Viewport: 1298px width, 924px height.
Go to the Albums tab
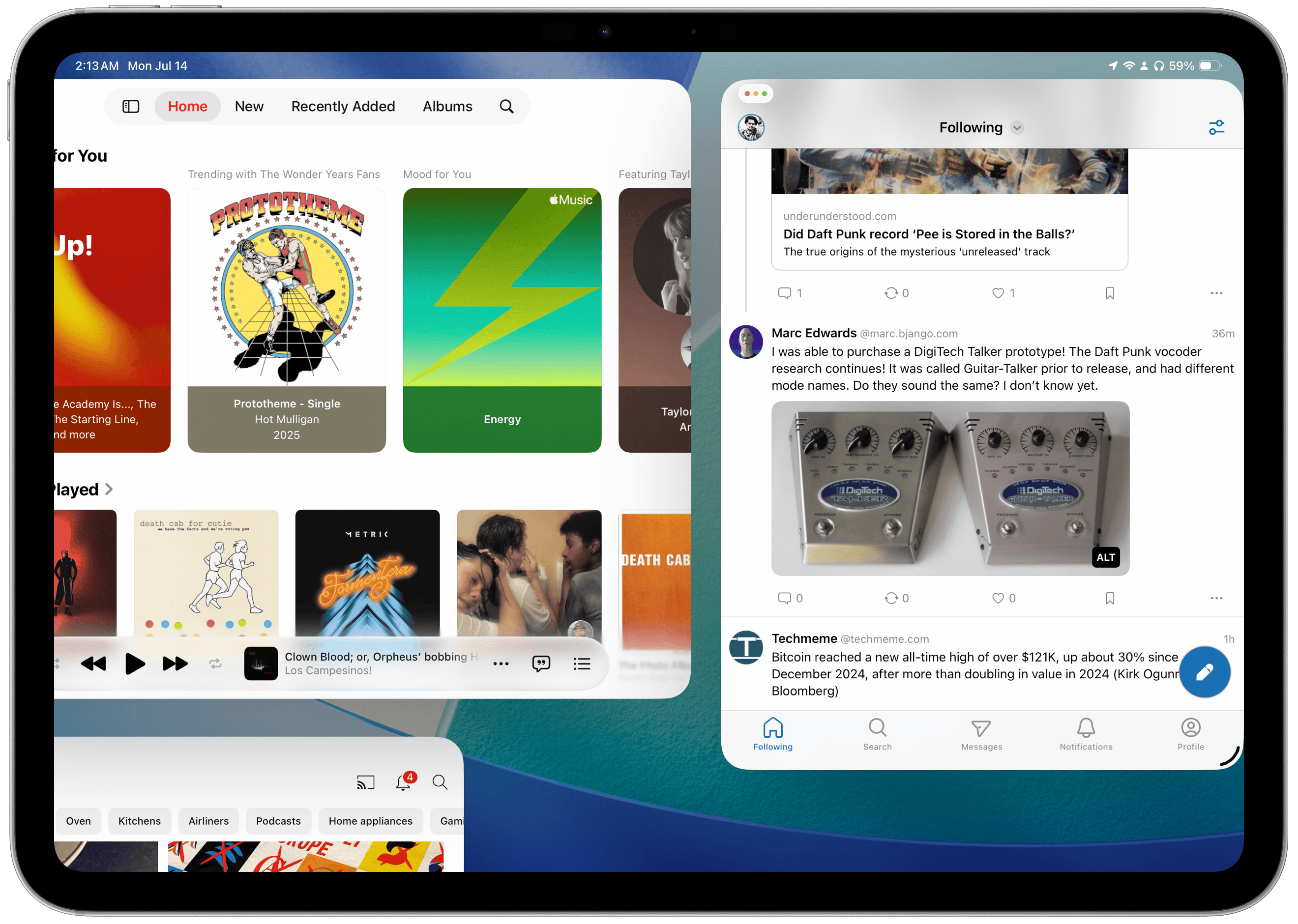(x=447, y=106)
